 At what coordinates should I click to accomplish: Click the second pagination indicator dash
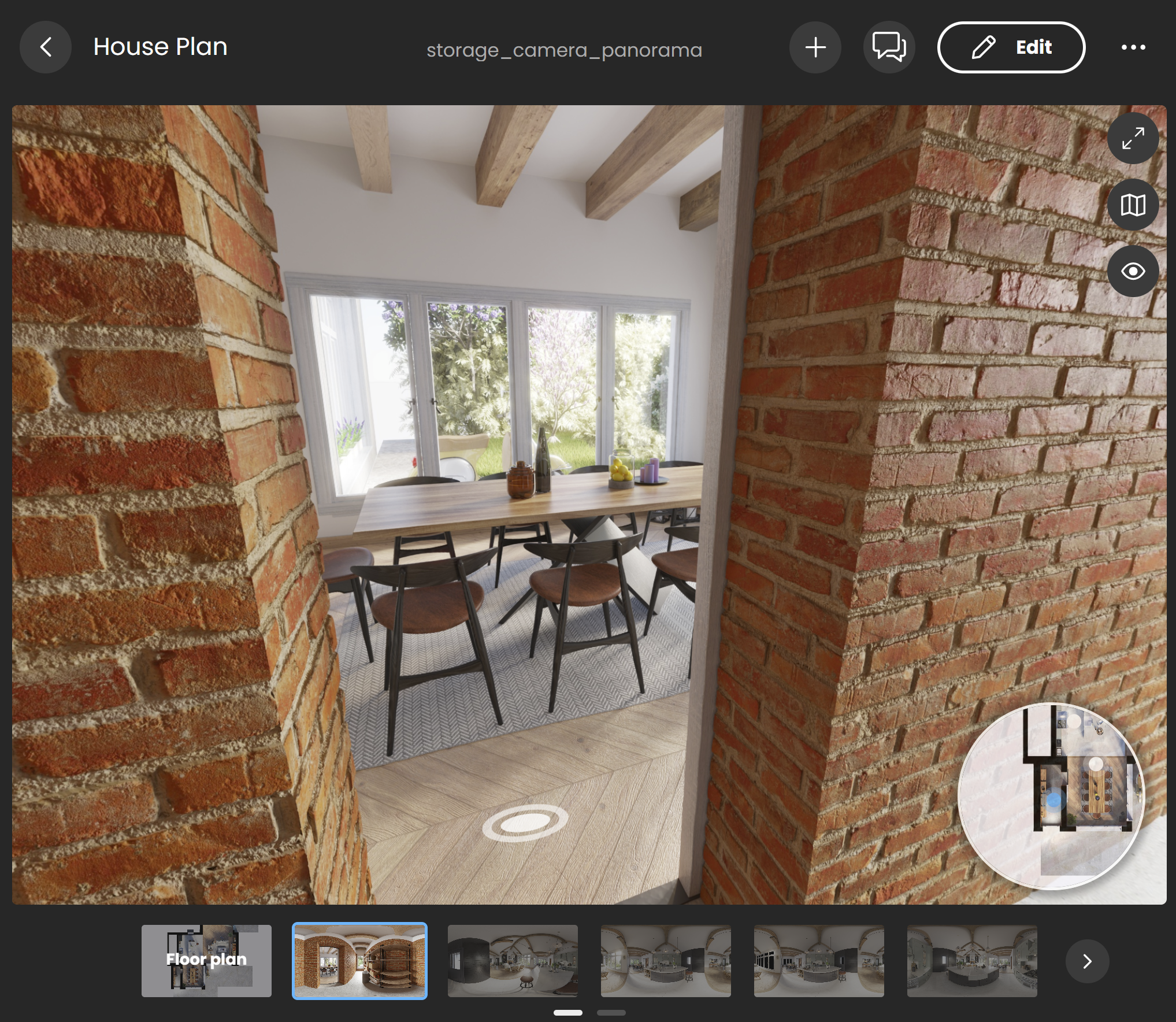coord(611,1013)
